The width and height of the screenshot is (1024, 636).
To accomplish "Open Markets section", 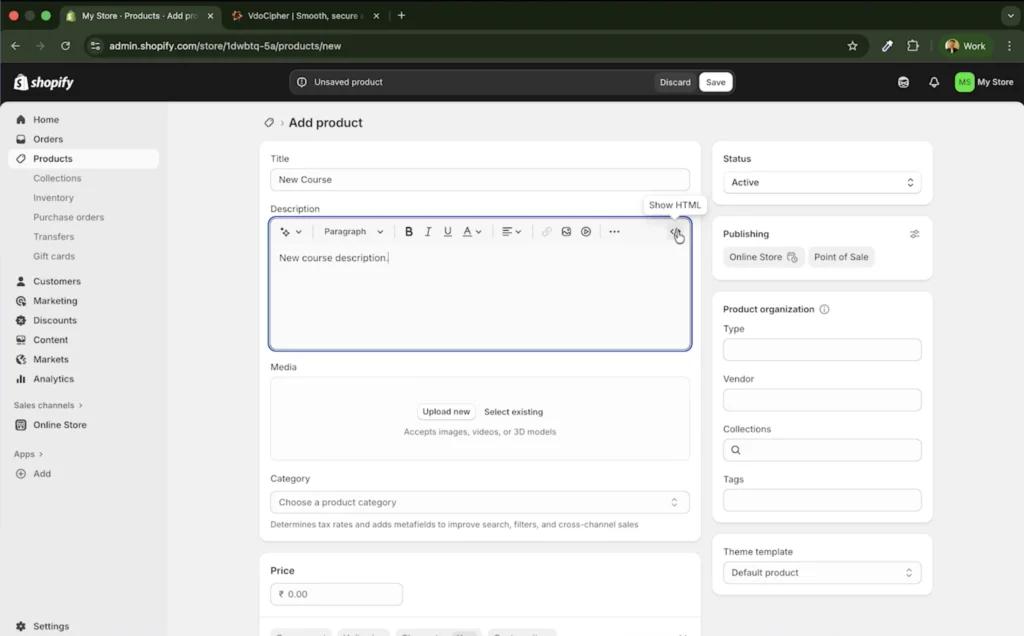I will coord(84,360).
